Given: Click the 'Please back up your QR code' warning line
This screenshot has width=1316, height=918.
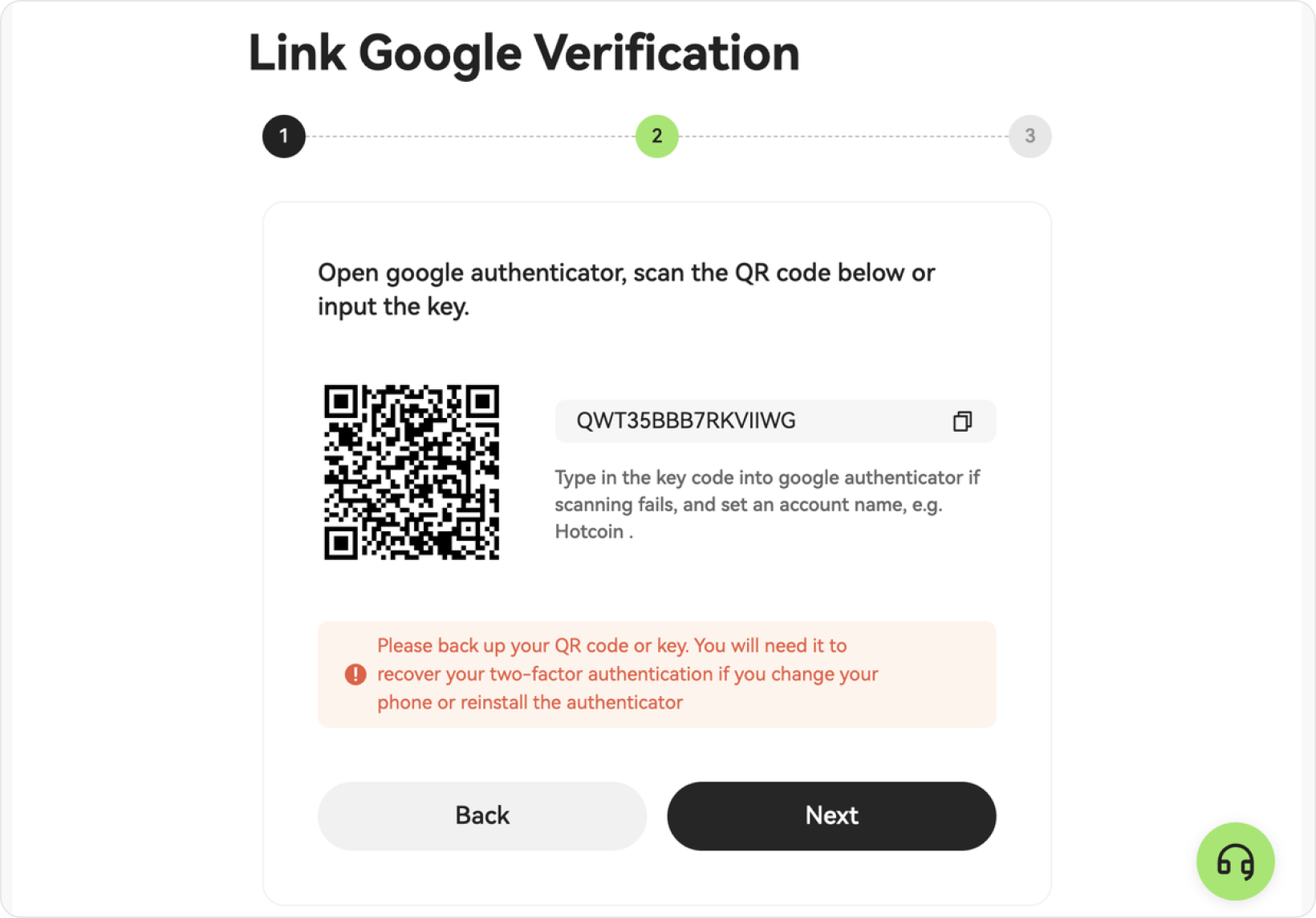Looking at the screenshot, I should pyautogui.click(x=611, y=646).
